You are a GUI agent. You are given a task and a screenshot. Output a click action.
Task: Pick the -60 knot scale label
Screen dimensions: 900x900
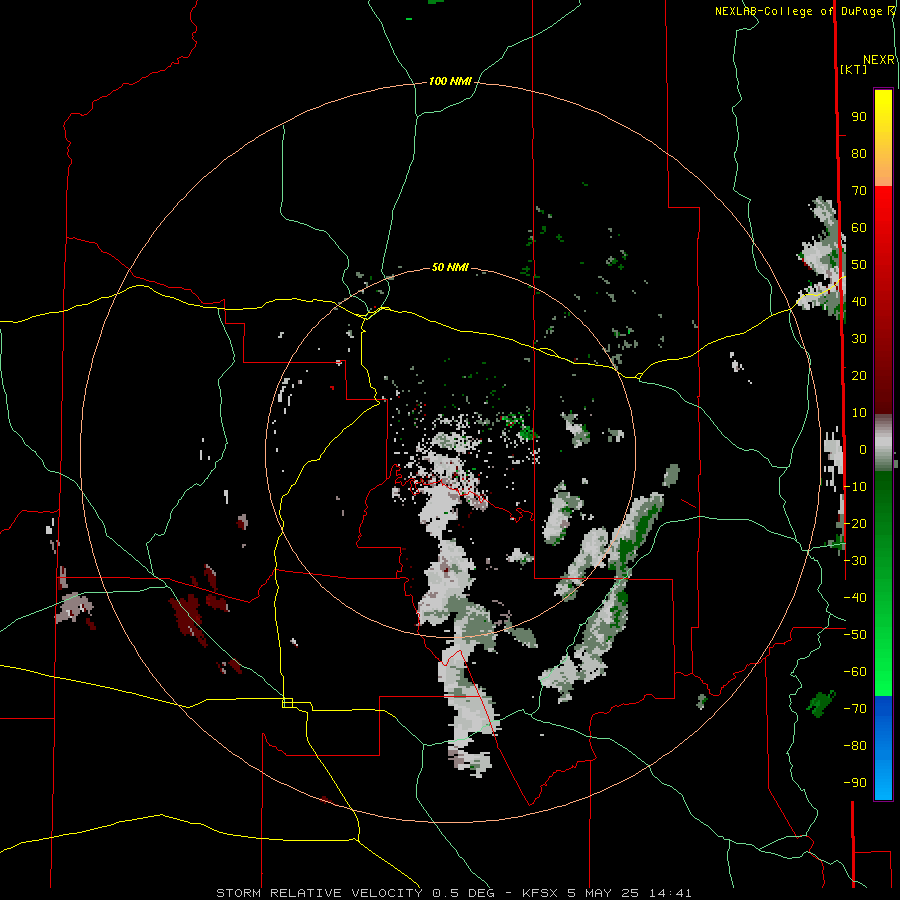(855, 672)
